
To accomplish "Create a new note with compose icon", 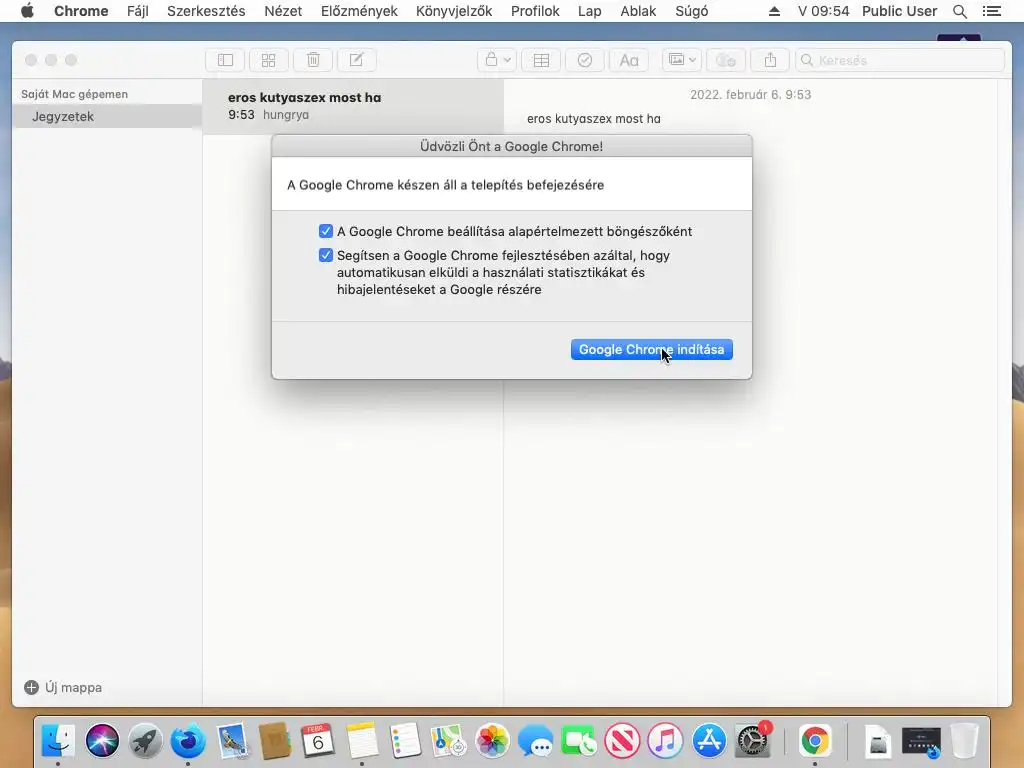I will 356,60.
